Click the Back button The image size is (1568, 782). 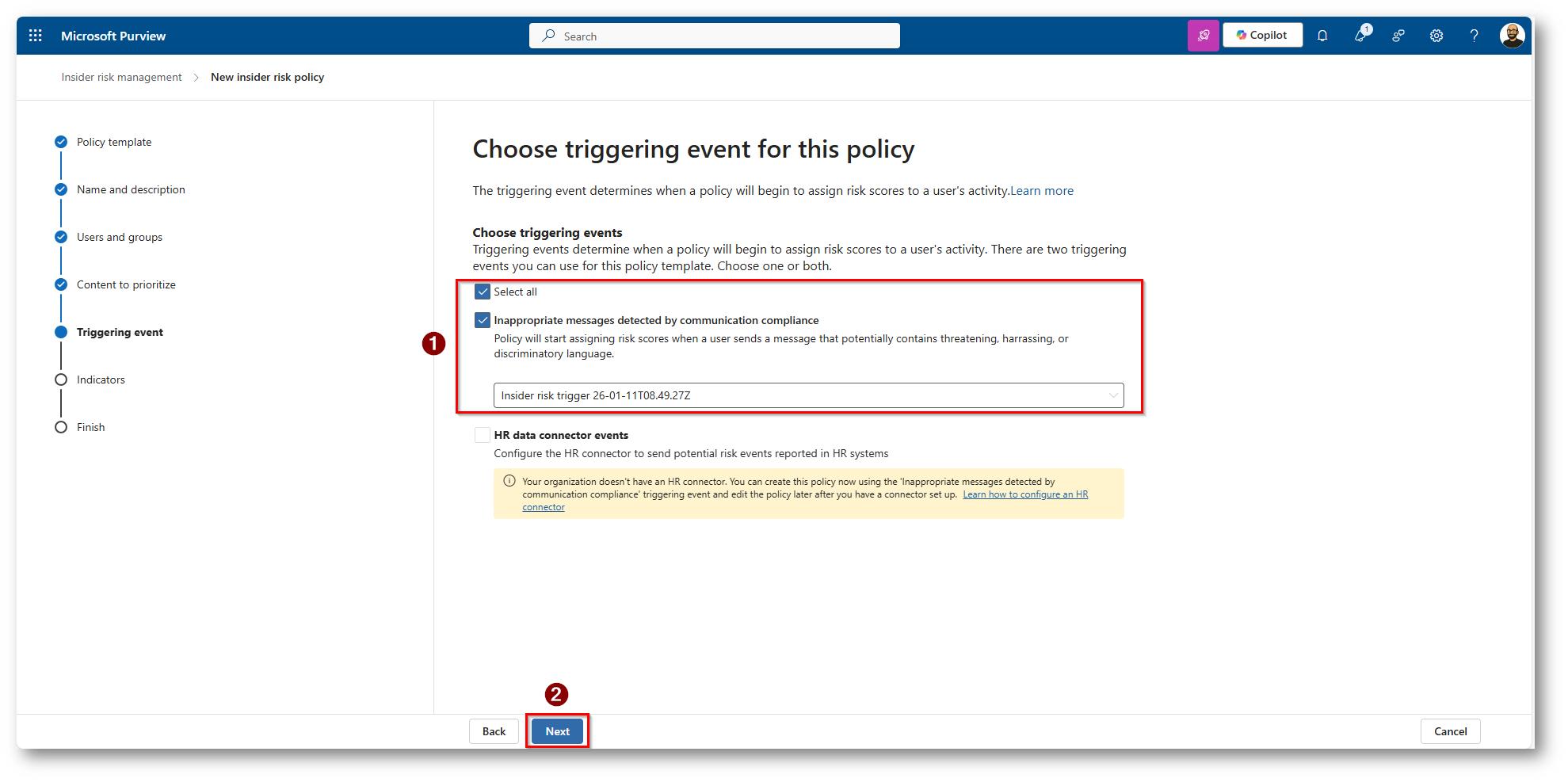point(494,731)
